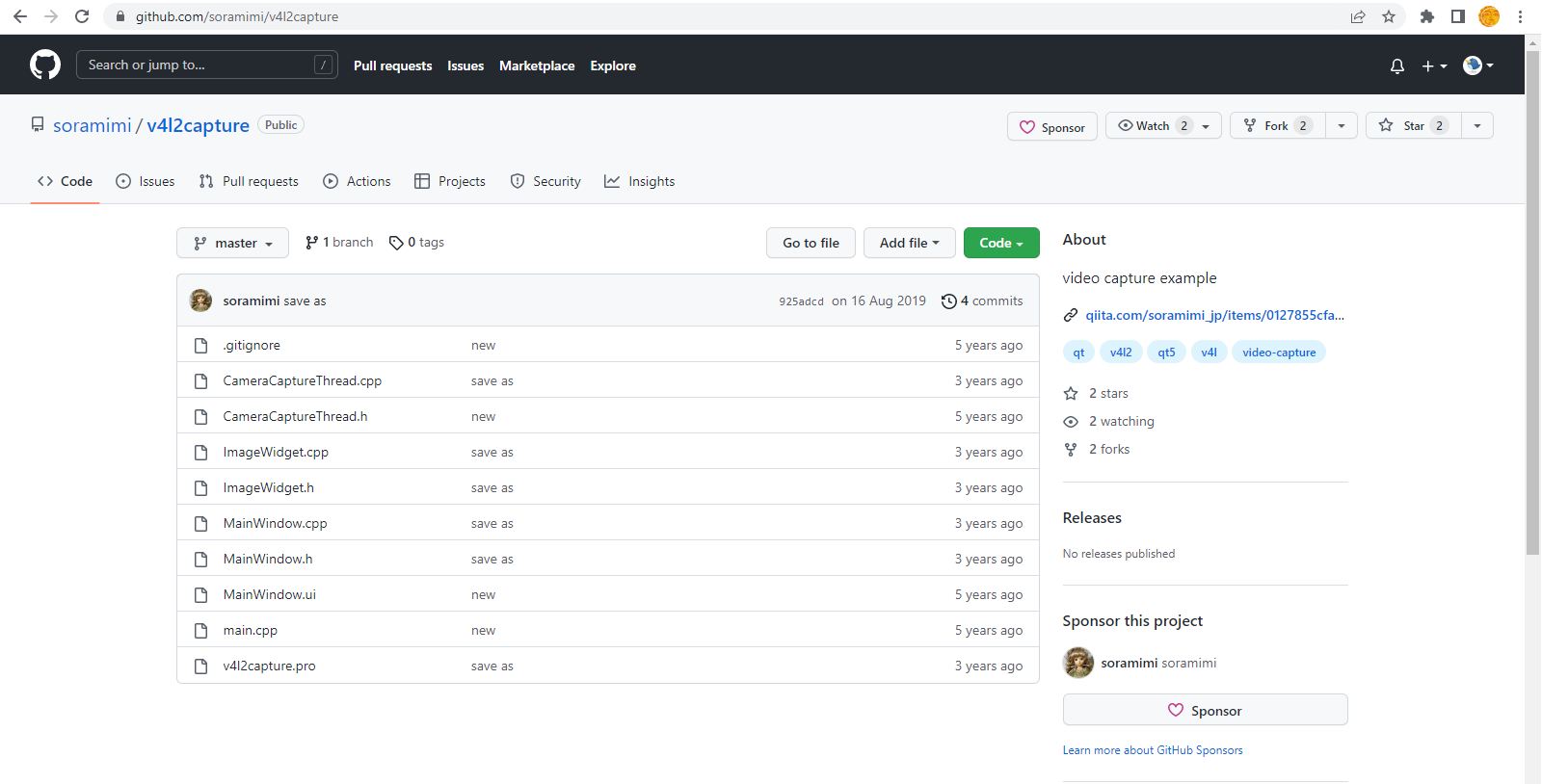Click the browser forward arrow
1542x784 pixels.
[x=51, y=16]
